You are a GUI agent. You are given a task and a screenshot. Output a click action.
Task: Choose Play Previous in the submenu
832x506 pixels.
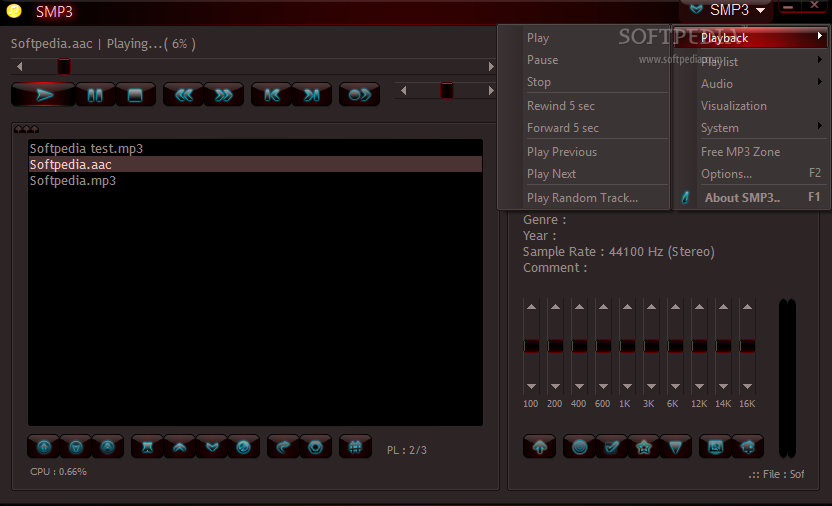583,152
